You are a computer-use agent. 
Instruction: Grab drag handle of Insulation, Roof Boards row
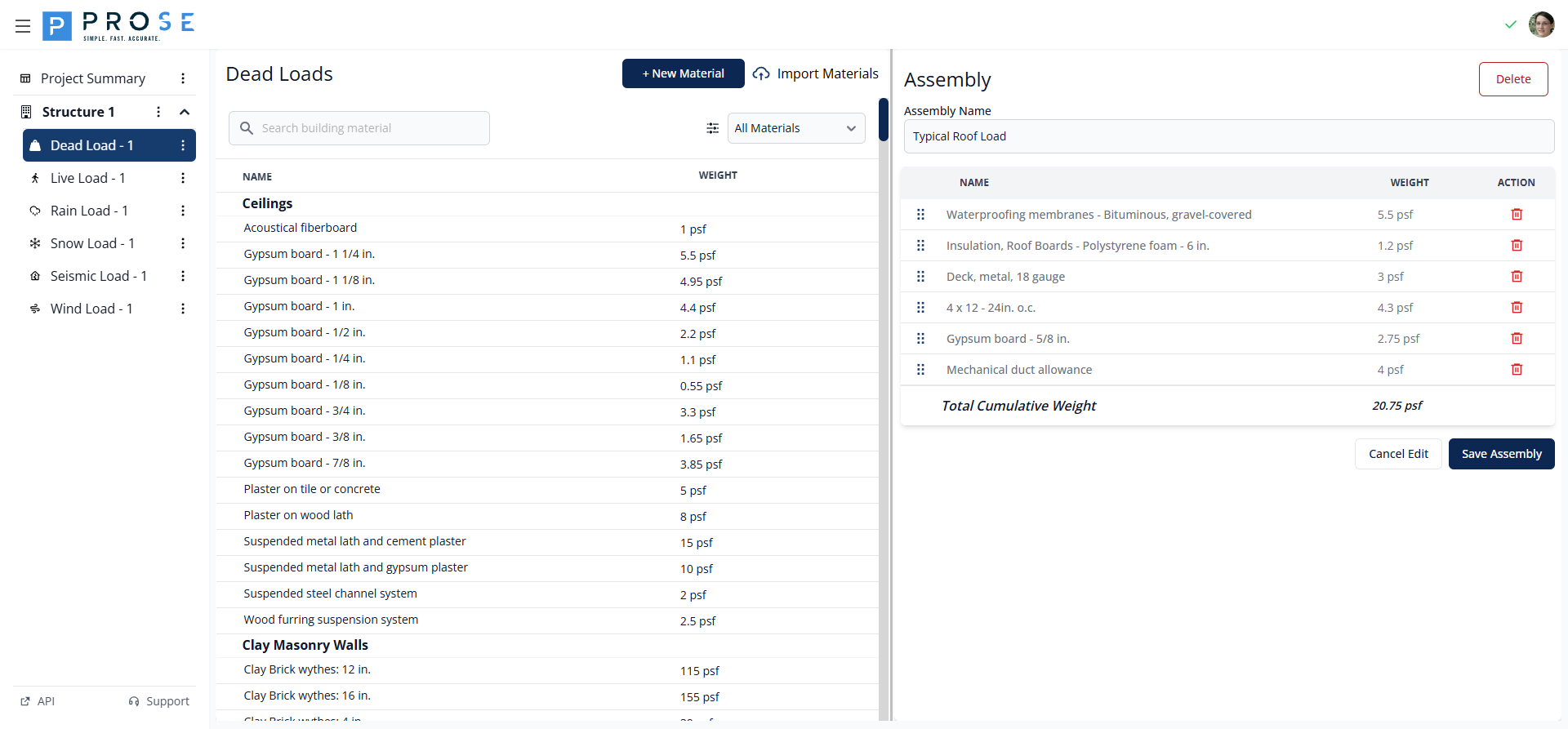click(x=920, y=246)
